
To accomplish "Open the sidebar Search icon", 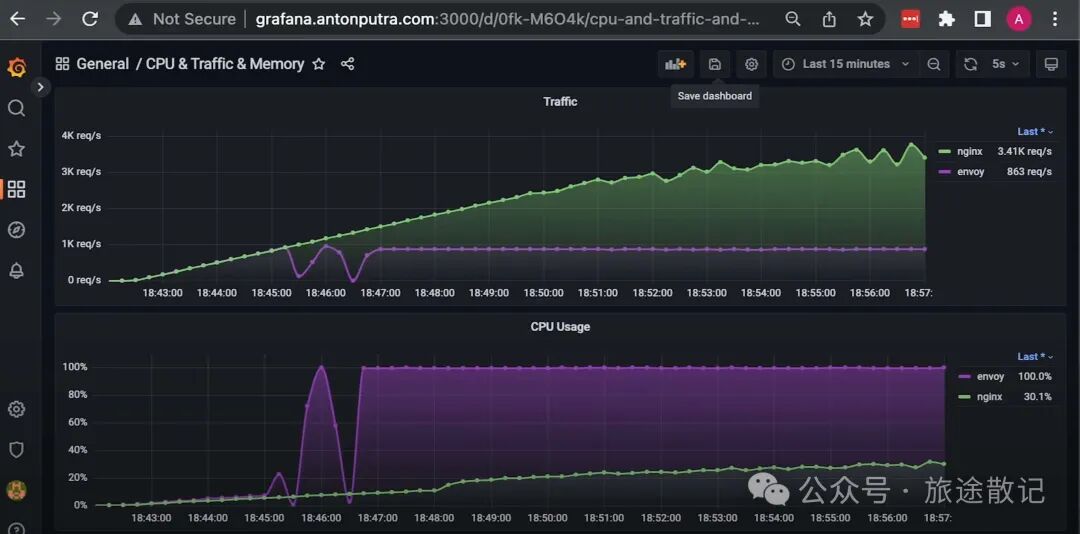I will pos(17,108).
